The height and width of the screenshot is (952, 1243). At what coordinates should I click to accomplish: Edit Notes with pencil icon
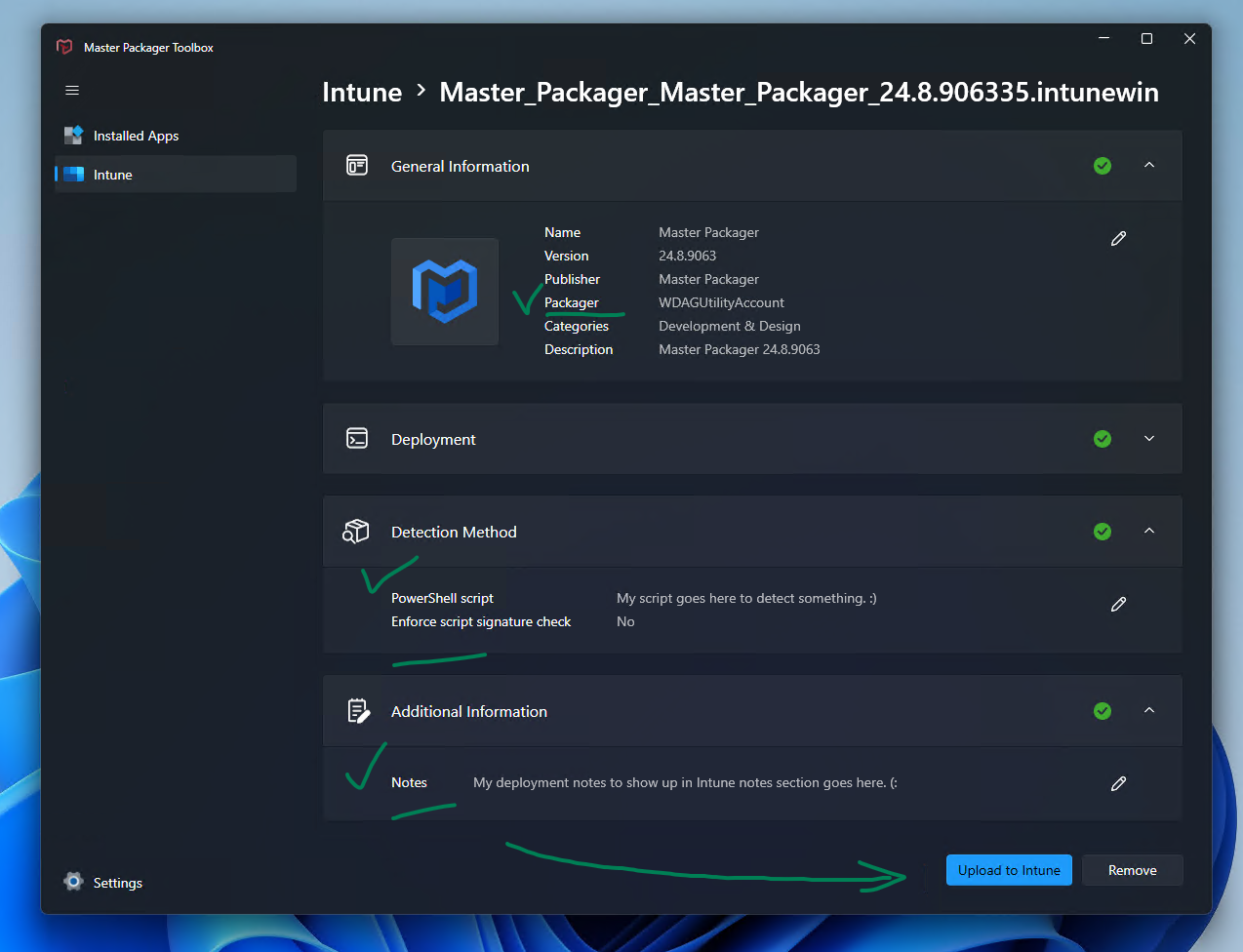pos(1119,783)
